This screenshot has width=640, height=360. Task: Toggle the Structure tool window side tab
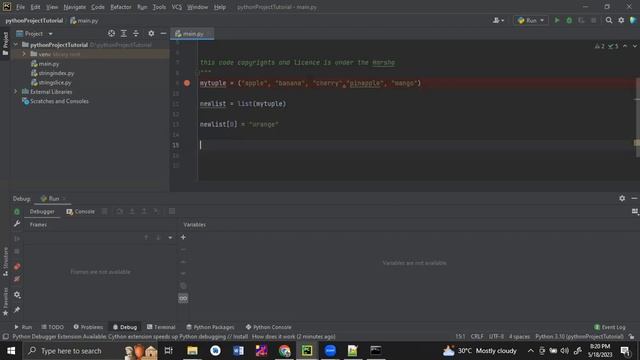pos(5,262)
